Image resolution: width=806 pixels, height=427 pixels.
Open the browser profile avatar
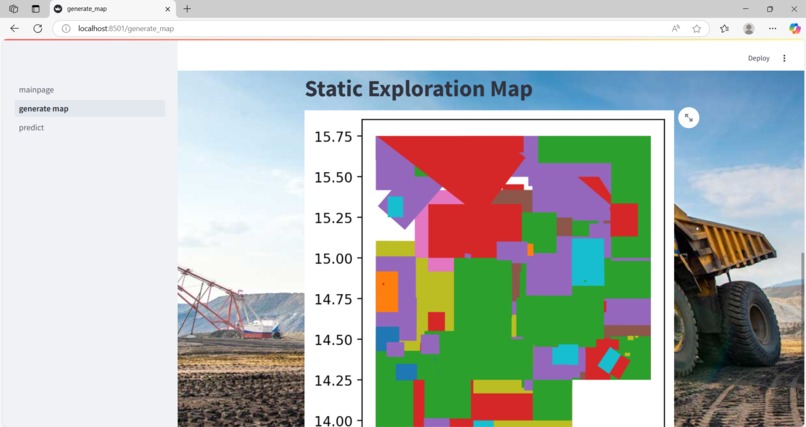pos(749,29)
